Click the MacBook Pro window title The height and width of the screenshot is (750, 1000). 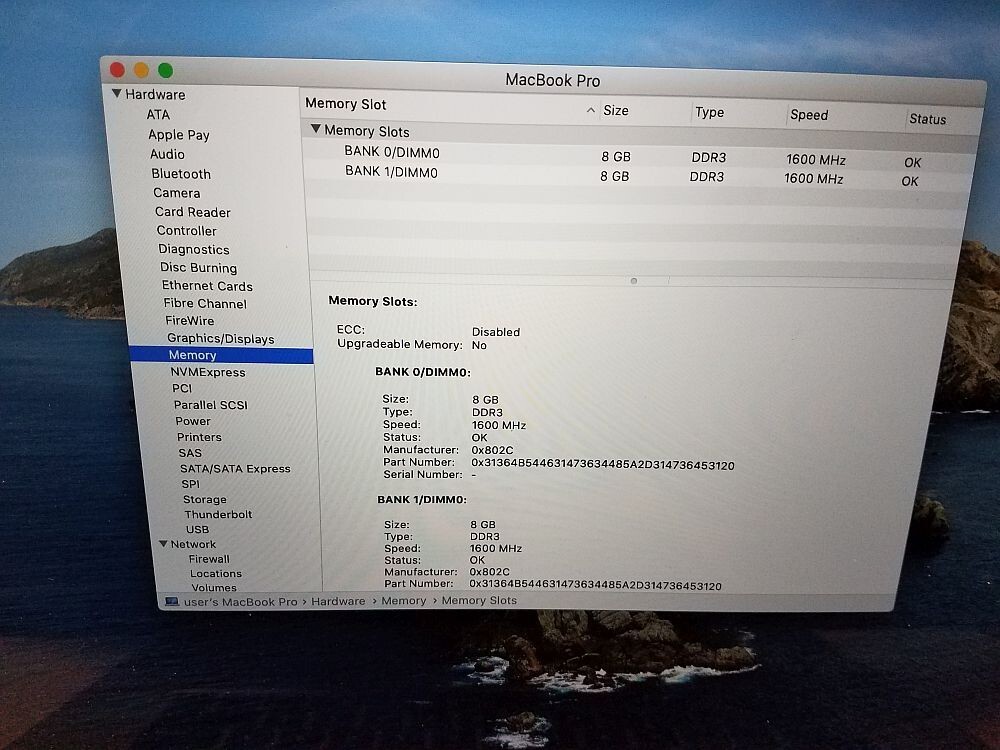tap(552, 80)
